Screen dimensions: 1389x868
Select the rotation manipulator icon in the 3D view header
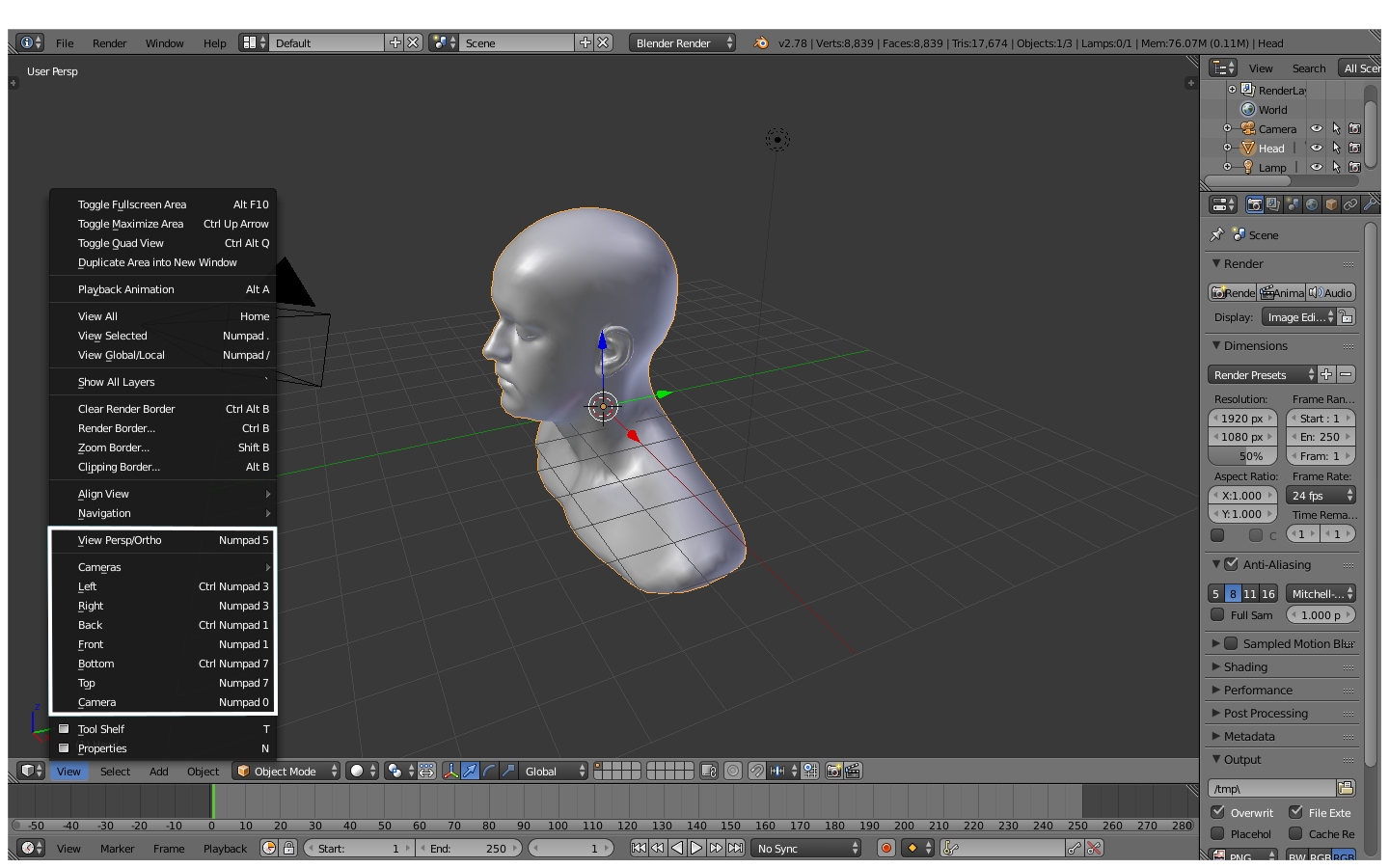coord(490,771)
